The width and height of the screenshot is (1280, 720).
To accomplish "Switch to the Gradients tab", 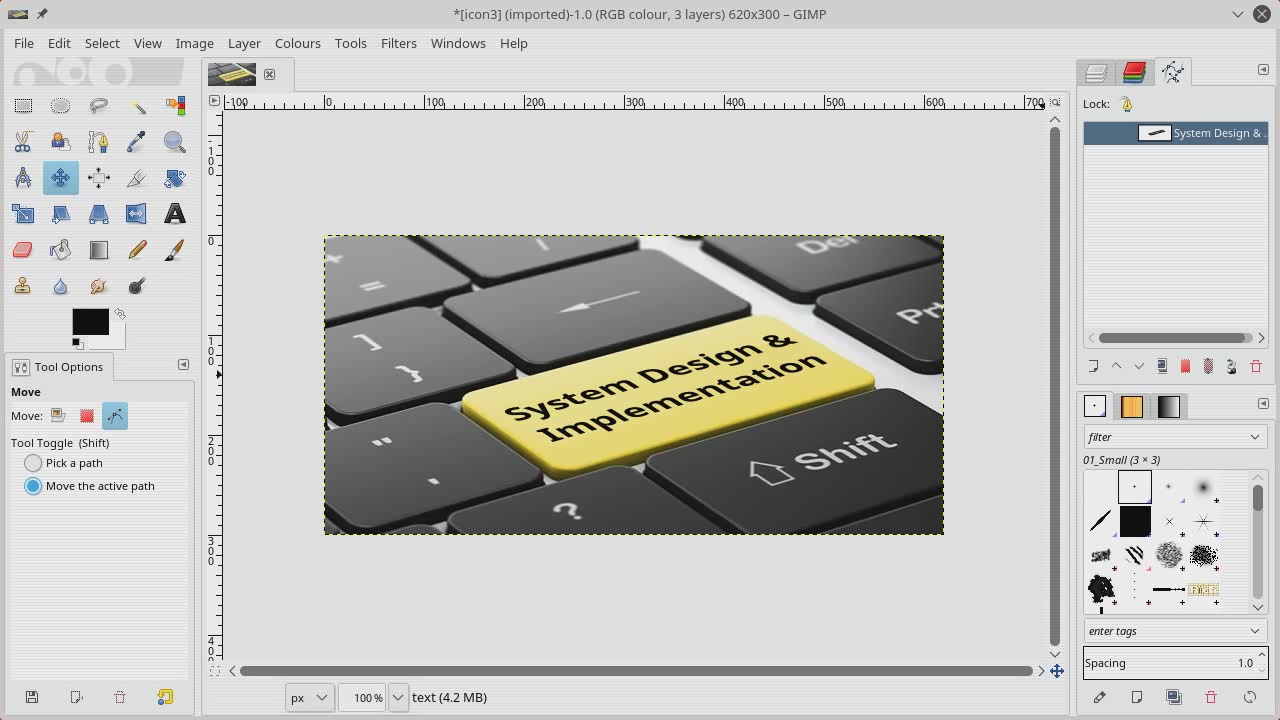I will point(1169,406).
